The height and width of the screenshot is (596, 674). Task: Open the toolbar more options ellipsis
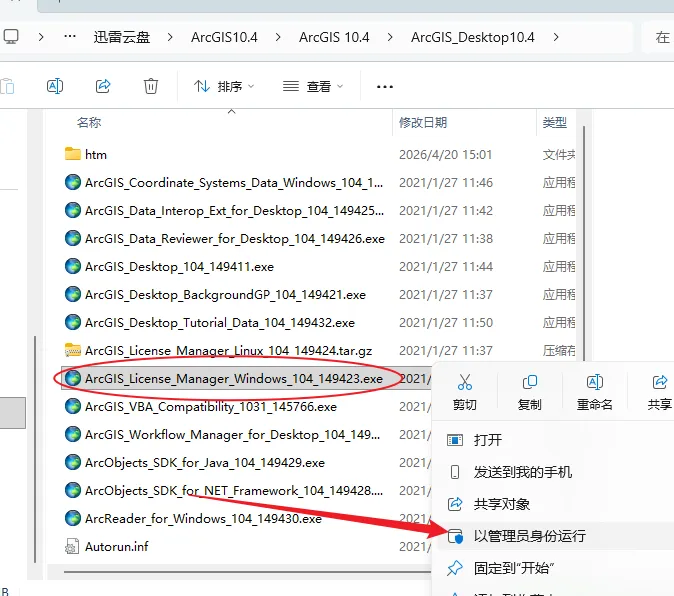pyautogui.click(x=384, y=87)
